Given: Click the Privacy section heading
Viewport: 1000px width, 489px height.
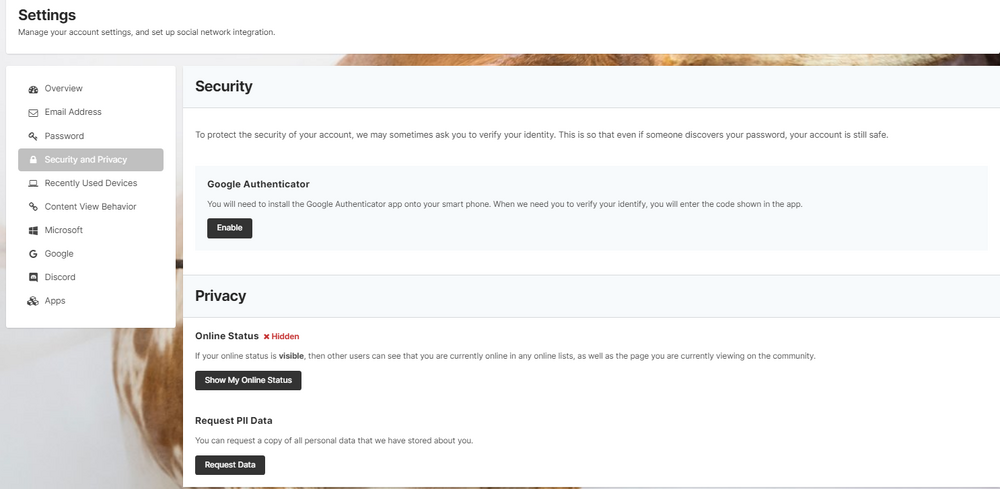Looking at the screenshot, I should (220, 296).
